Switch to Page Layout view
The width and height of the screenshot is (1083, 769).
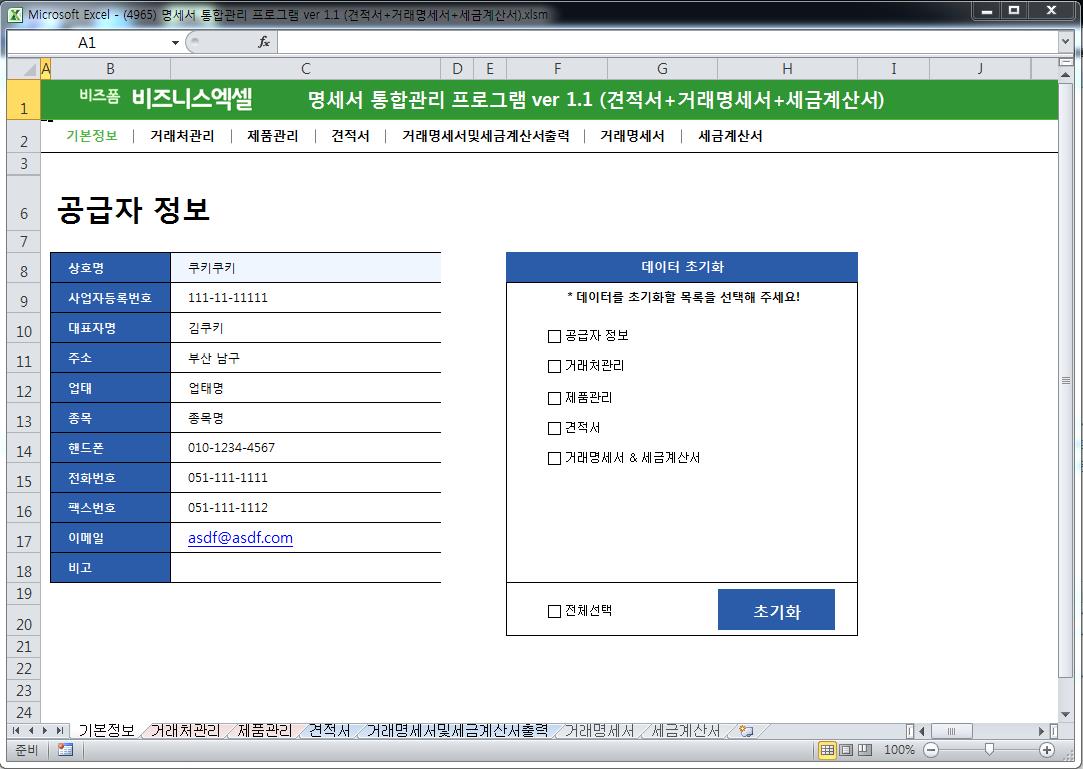click(x=846, y=750)
